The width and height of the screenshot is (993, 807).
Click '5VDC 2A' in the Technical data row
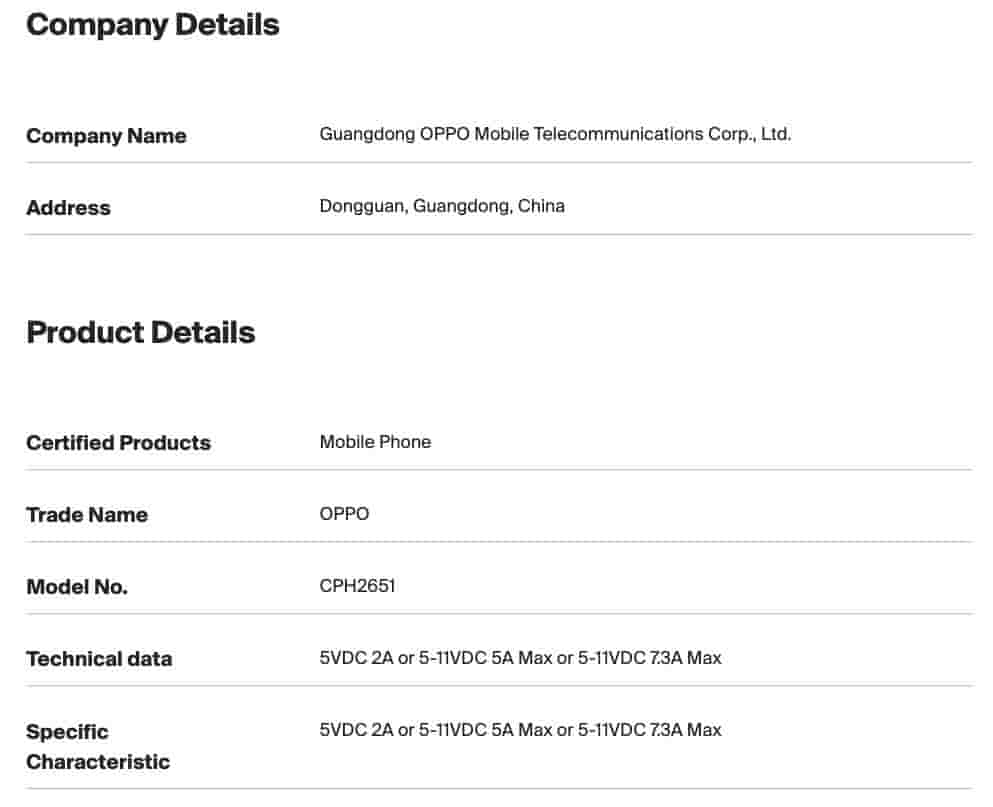click(x=356, y=658)
